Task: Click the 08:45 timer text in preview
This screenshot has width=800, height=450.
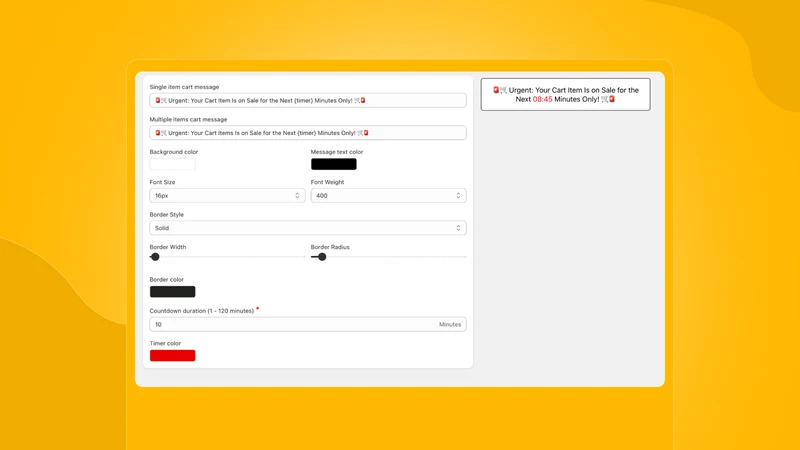Action: (x=542, y=99)
